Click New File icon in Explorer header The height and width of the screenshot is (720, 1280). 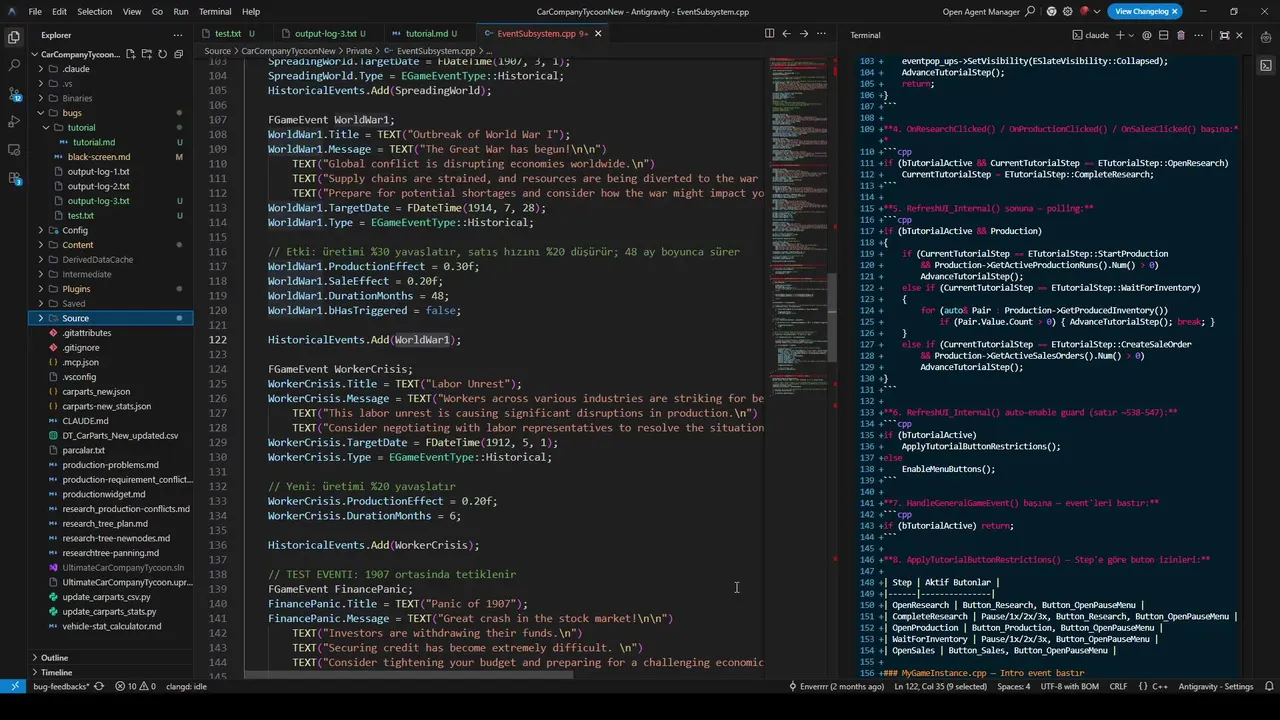click(x=133, y=54)
